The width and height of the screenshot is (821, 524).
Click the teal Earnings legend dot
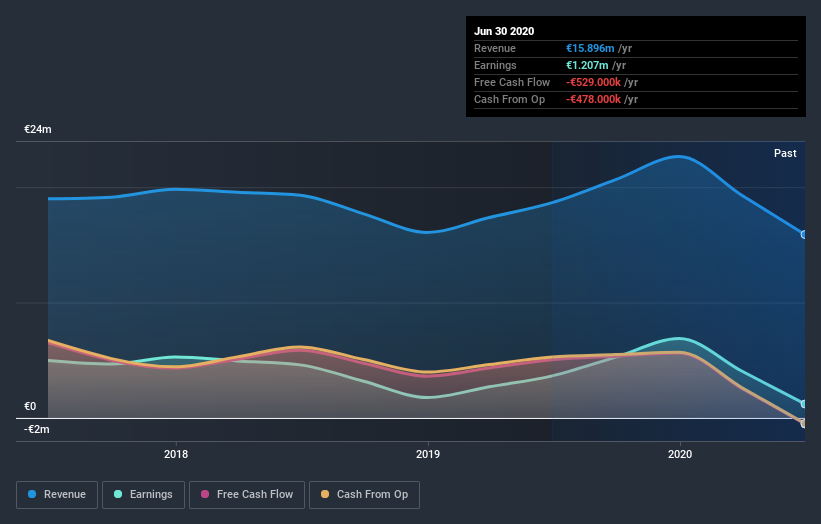(118, 494)
